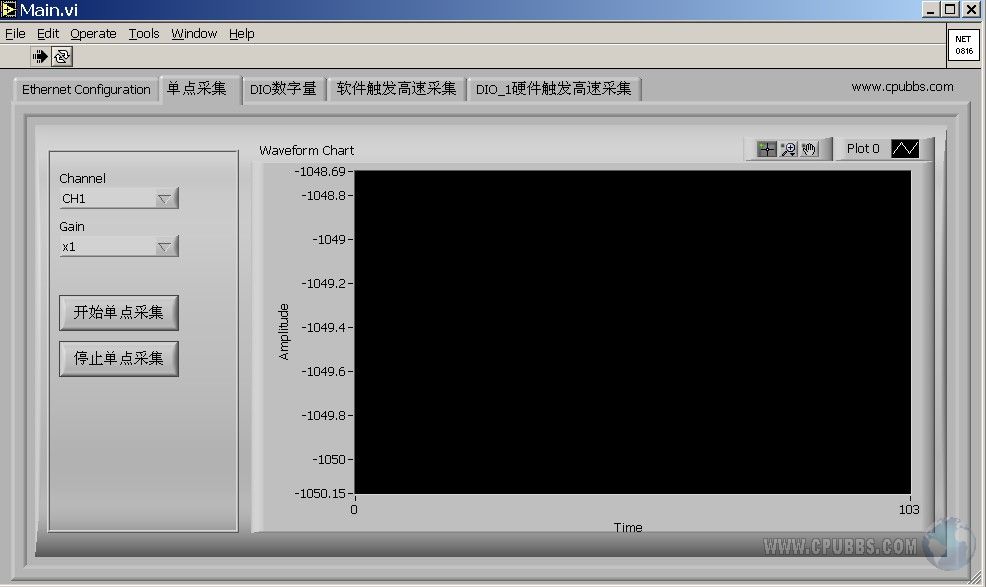Click the Amplitude axis label
The height and width of the screenshot is (587, 986).
pyautogui.click(x=284, y=332)
